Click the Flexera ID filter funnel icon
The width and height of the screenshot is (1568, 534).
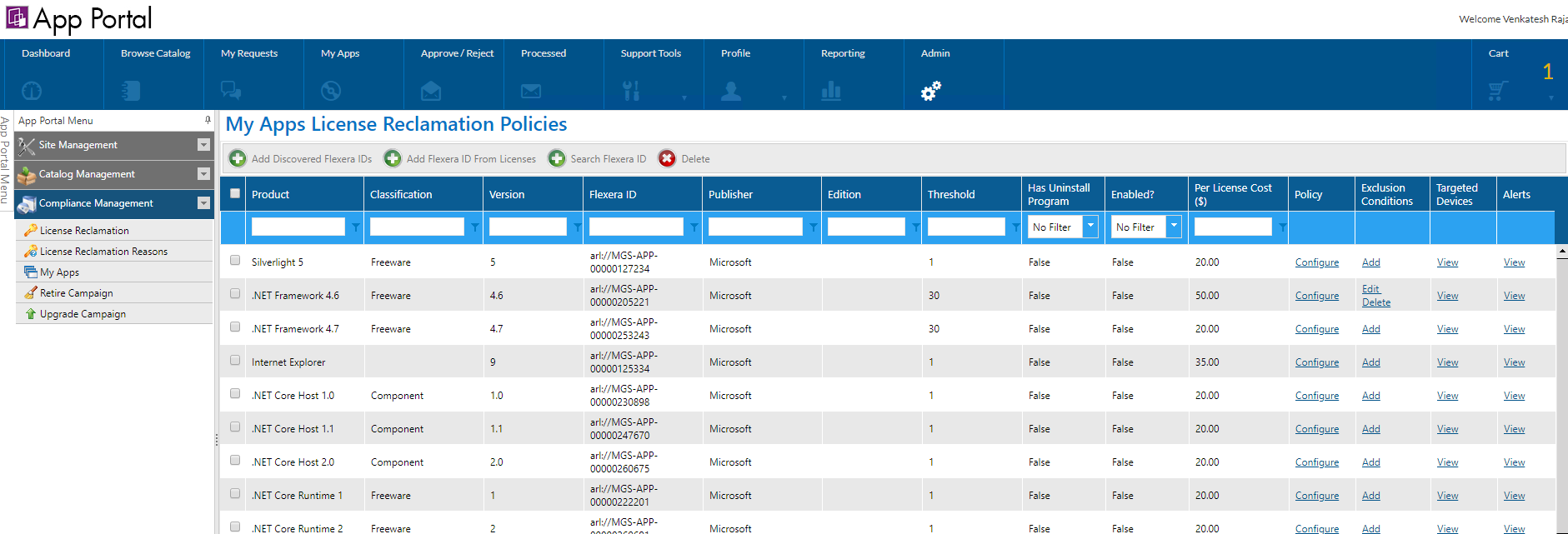(x=694, y=227)
